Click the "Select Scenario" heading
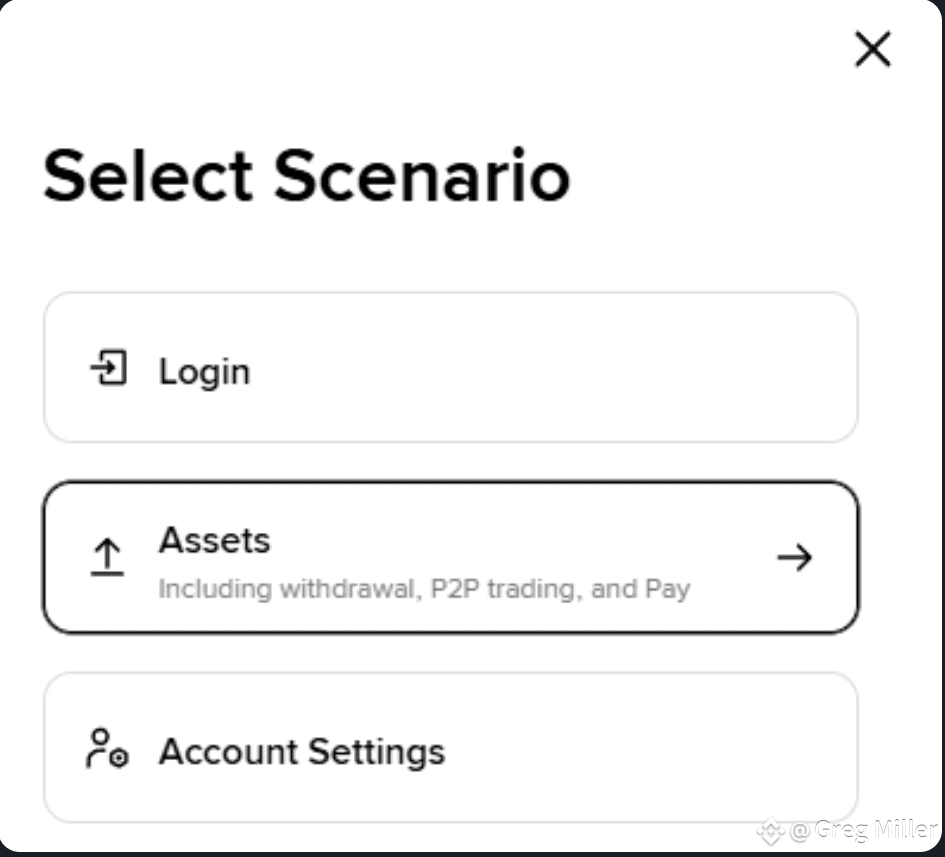945x857 pixels. [x=307, y=175]
